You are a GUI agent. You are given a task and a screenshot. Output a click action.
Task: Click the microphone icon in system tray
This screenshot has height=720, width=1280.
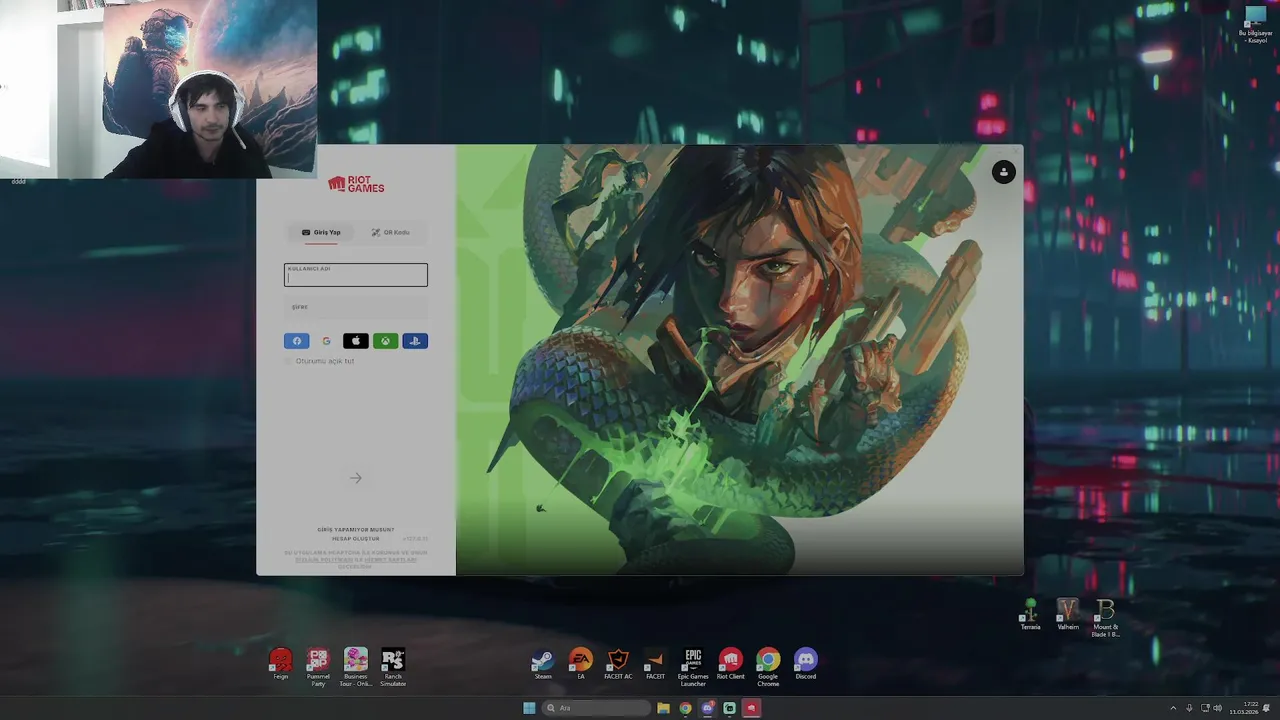1189,708
